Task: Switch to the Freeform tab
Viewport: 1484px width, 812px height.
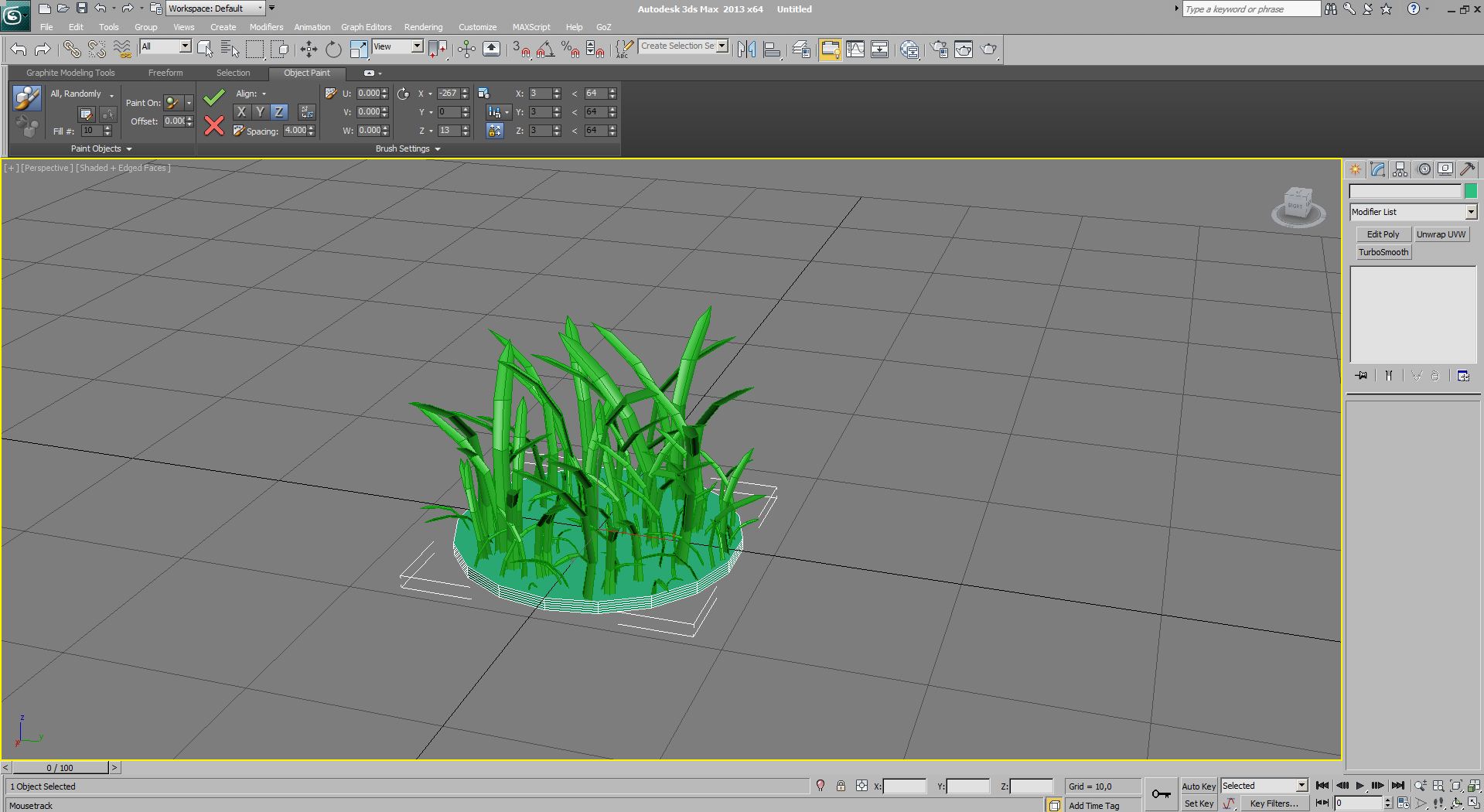Action: (x=165, y=73)
